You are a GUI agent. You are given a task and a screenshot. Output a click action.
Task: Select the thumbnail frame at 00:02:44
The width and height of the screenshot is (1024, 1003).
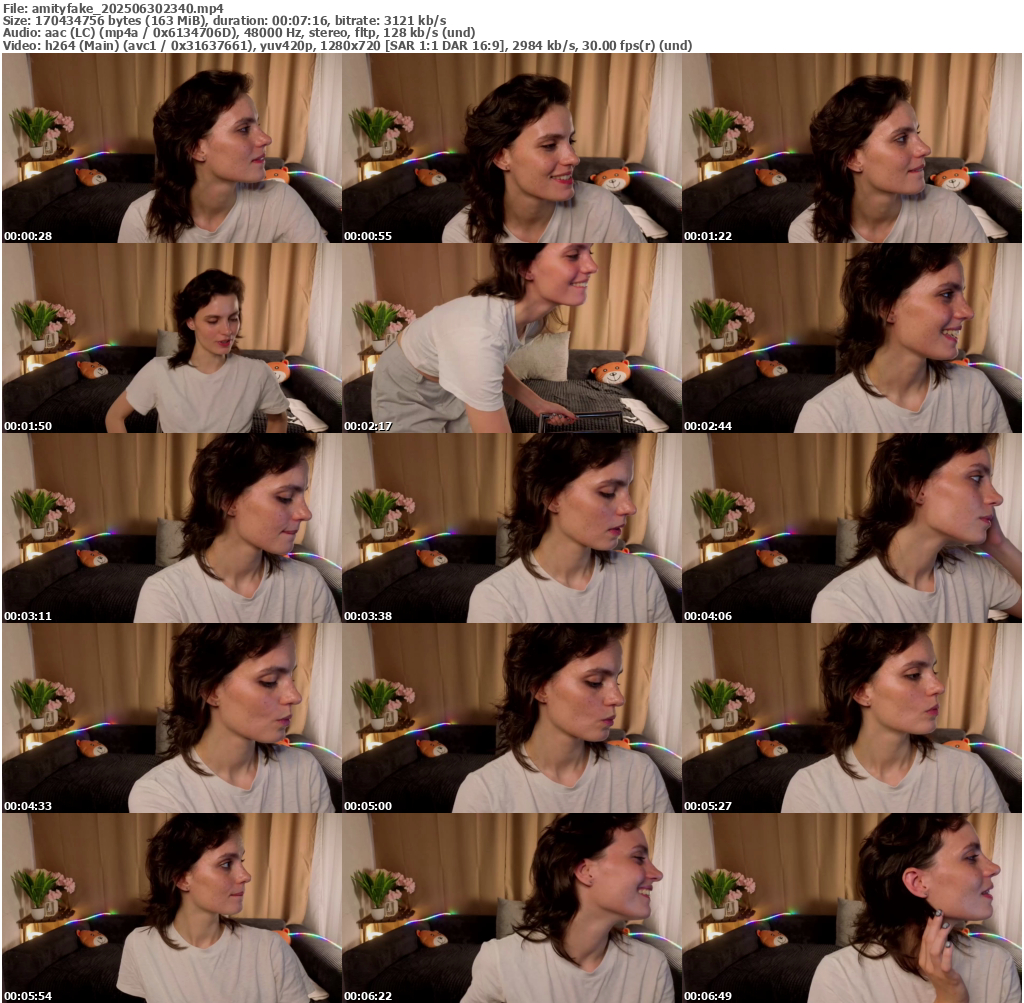(x=852, y=338)
